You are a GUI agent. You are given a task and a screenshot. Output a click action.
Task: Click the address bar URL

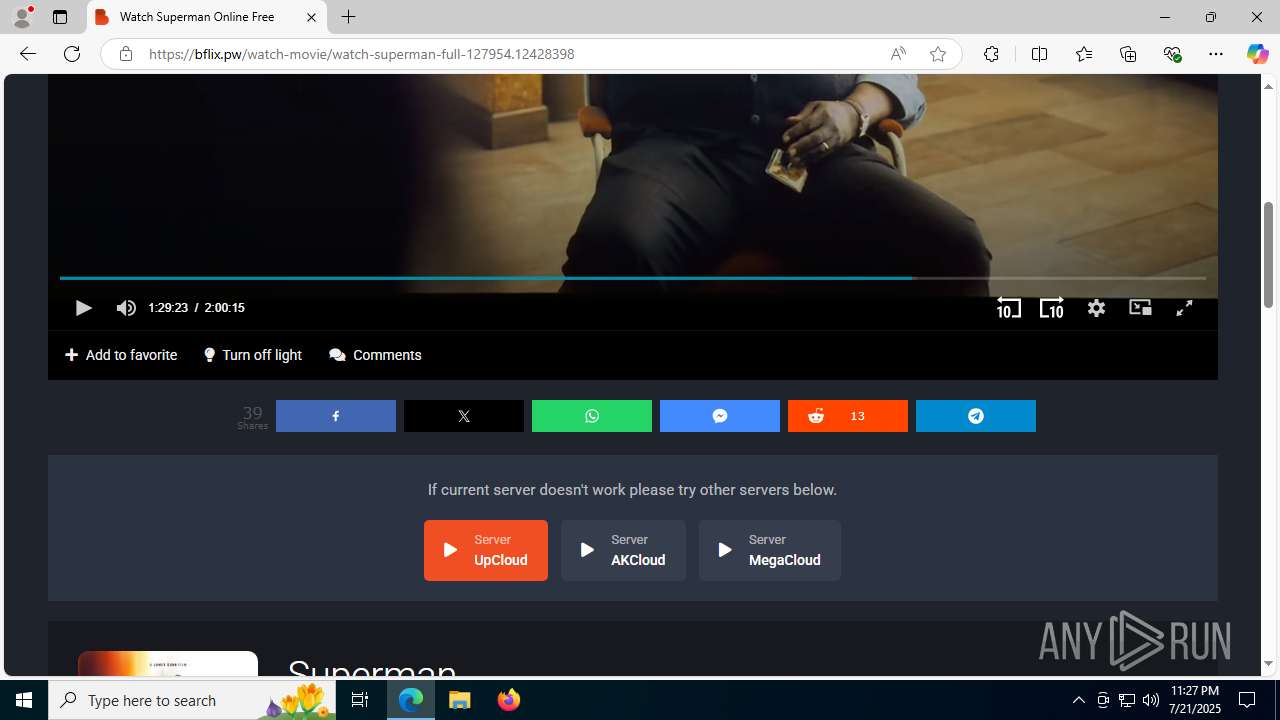(361, 54)
